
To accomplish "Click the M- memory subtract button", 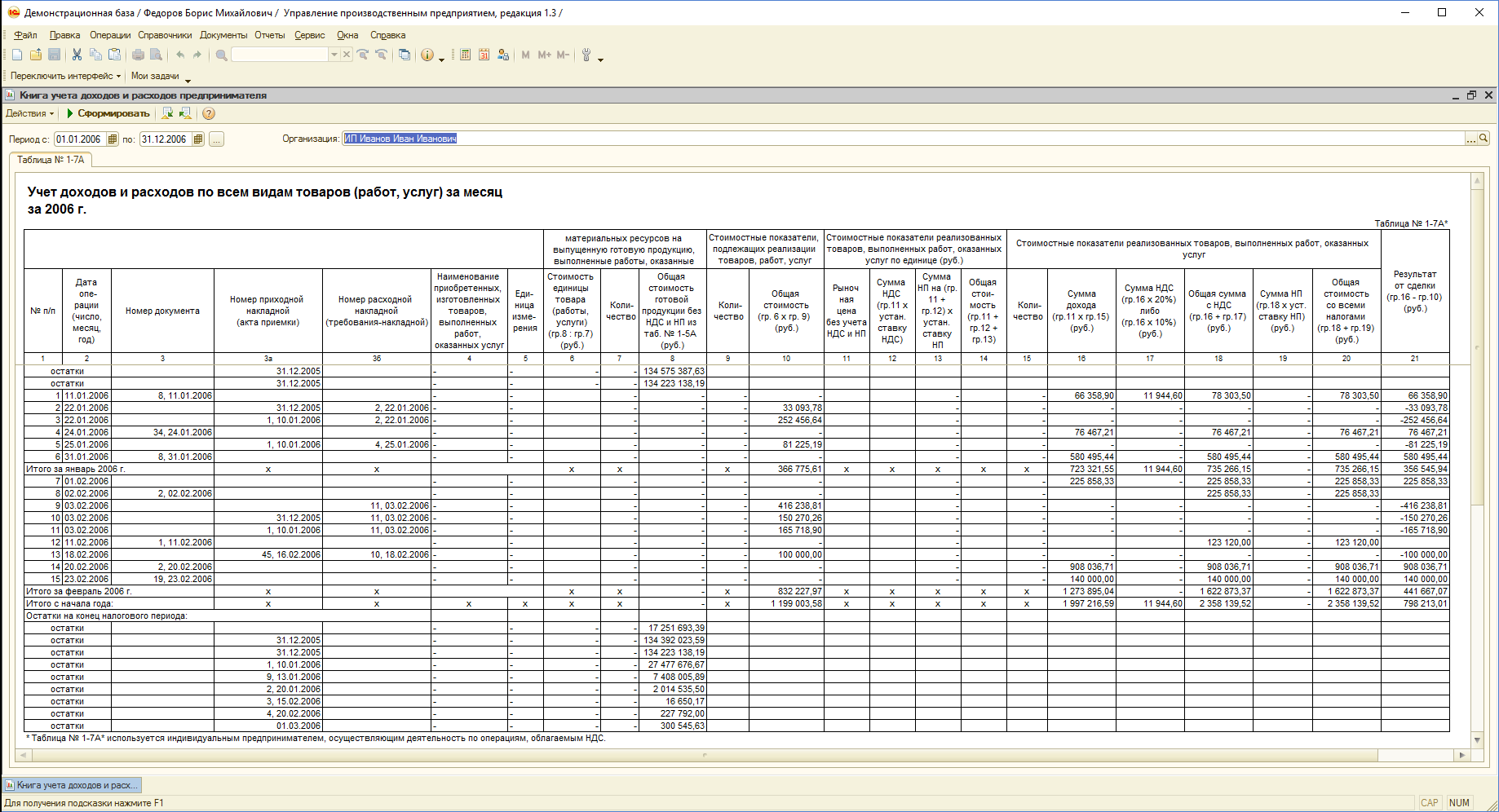I will [x=563, y=55].
